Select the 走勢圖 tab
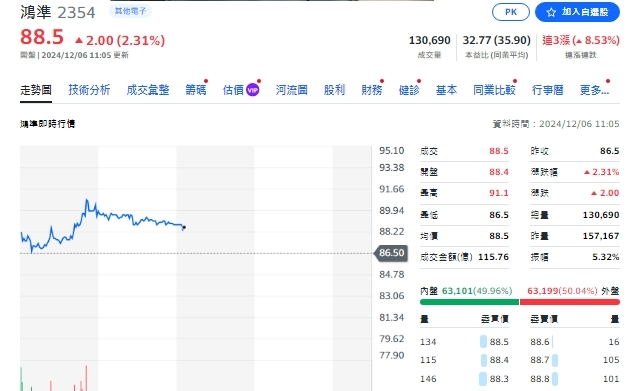This screenshot has width=628, height=391. (x=36, y=90)
